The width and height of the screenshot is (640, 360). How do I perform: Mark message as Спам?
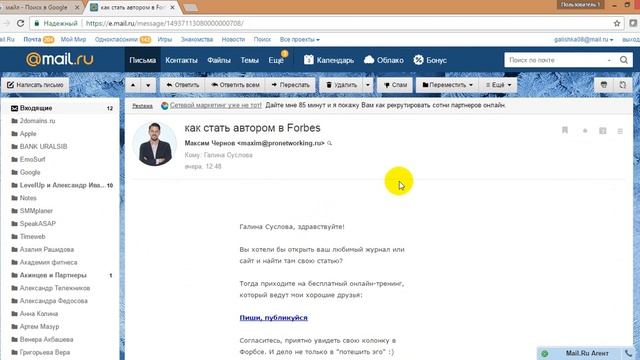click(395, 85)
